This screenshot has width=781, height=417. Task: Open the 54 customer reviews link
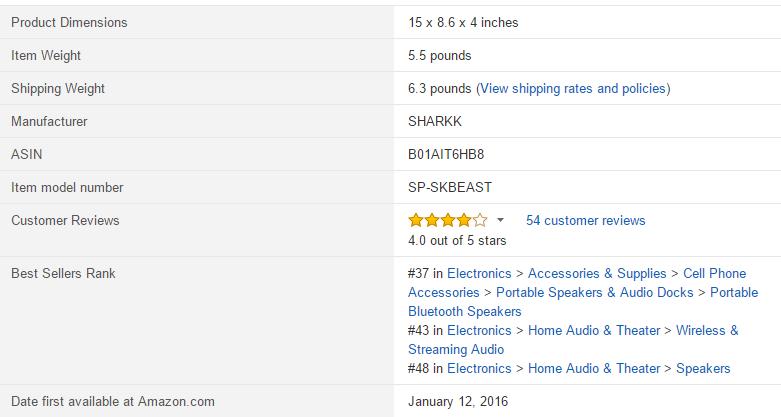click(585, 220)
